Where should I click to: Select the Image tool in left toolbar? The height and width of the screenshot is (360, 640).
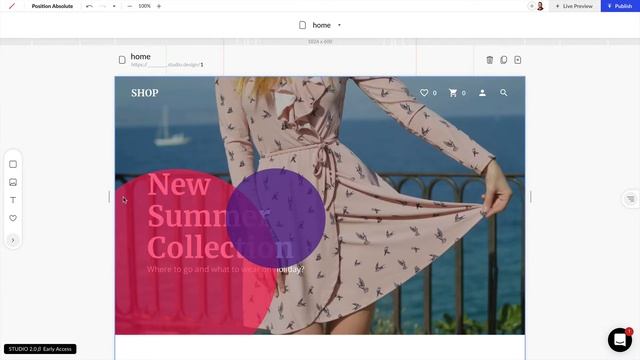[x=13, y=182]
